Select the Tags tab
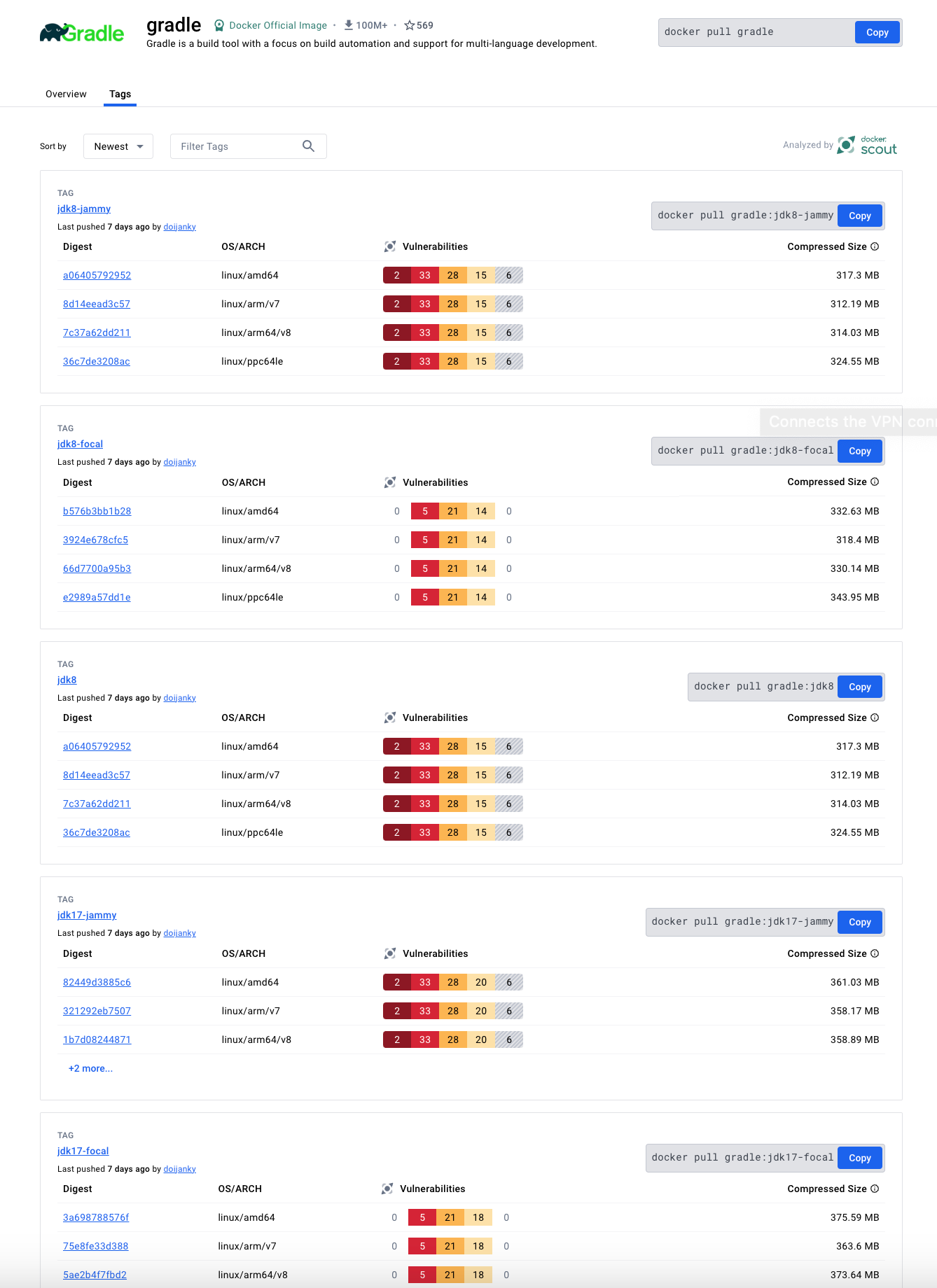This screenshot has width=937, height=1288. (x=120, y=94)
